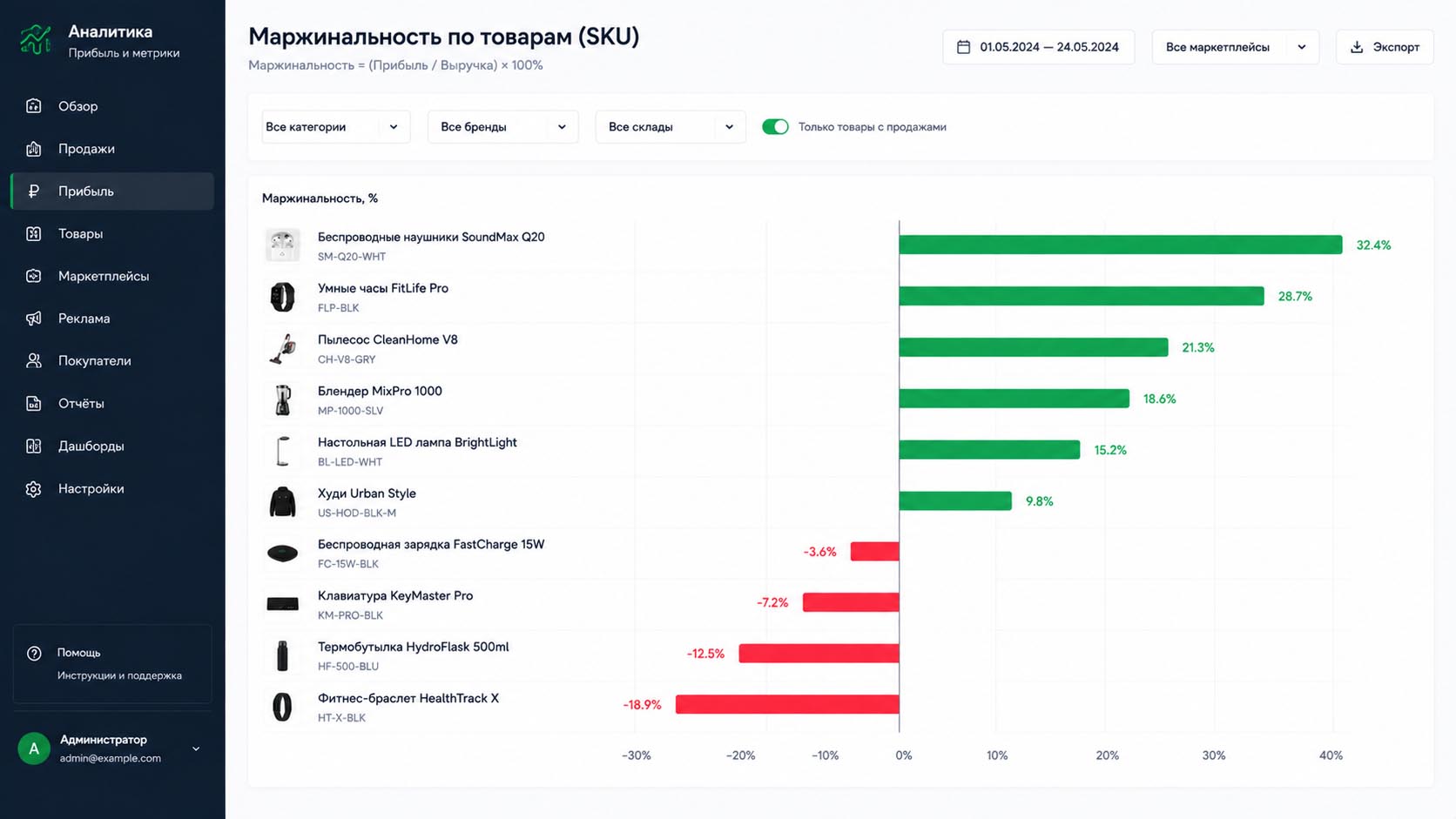Open the Все склады dropdown
1456x819 pixels.
click(671, 127)
